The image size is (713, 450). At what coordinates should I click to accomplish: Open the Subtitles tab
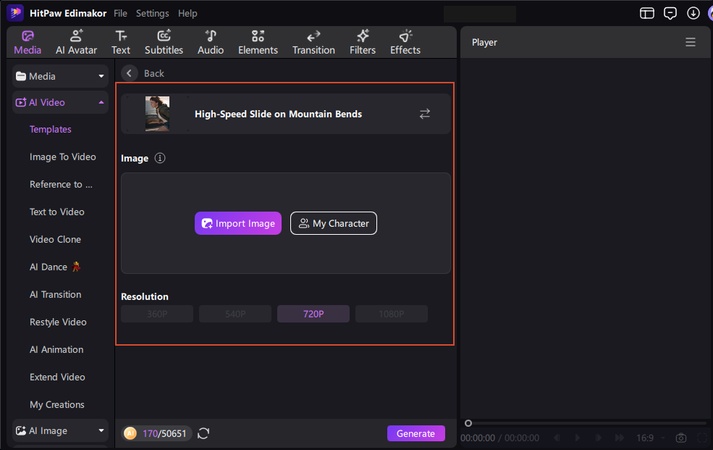pyautogui.click(x=164, y=42)
